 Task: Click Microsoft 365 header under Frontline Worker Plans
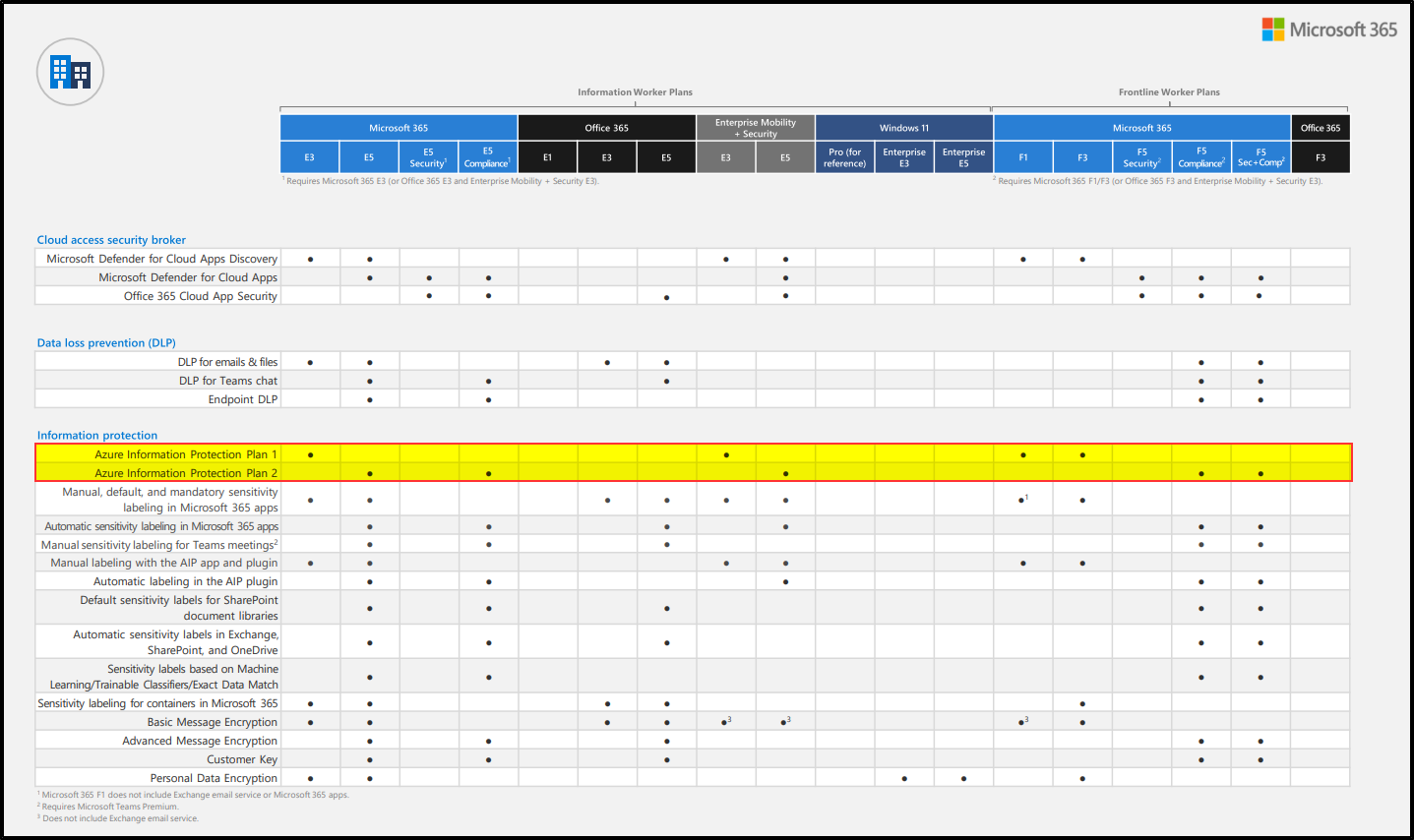[1142, 128]
